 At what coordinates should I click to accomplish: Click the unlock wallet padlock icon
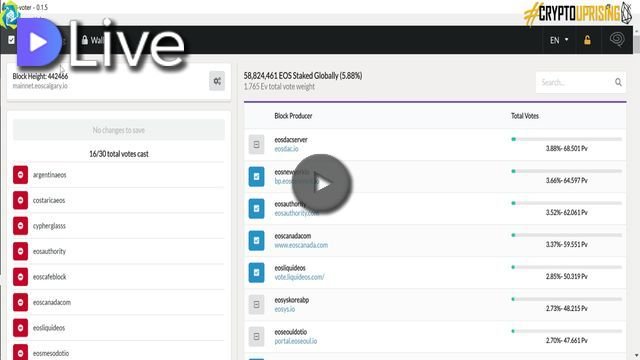click(587, 40)
